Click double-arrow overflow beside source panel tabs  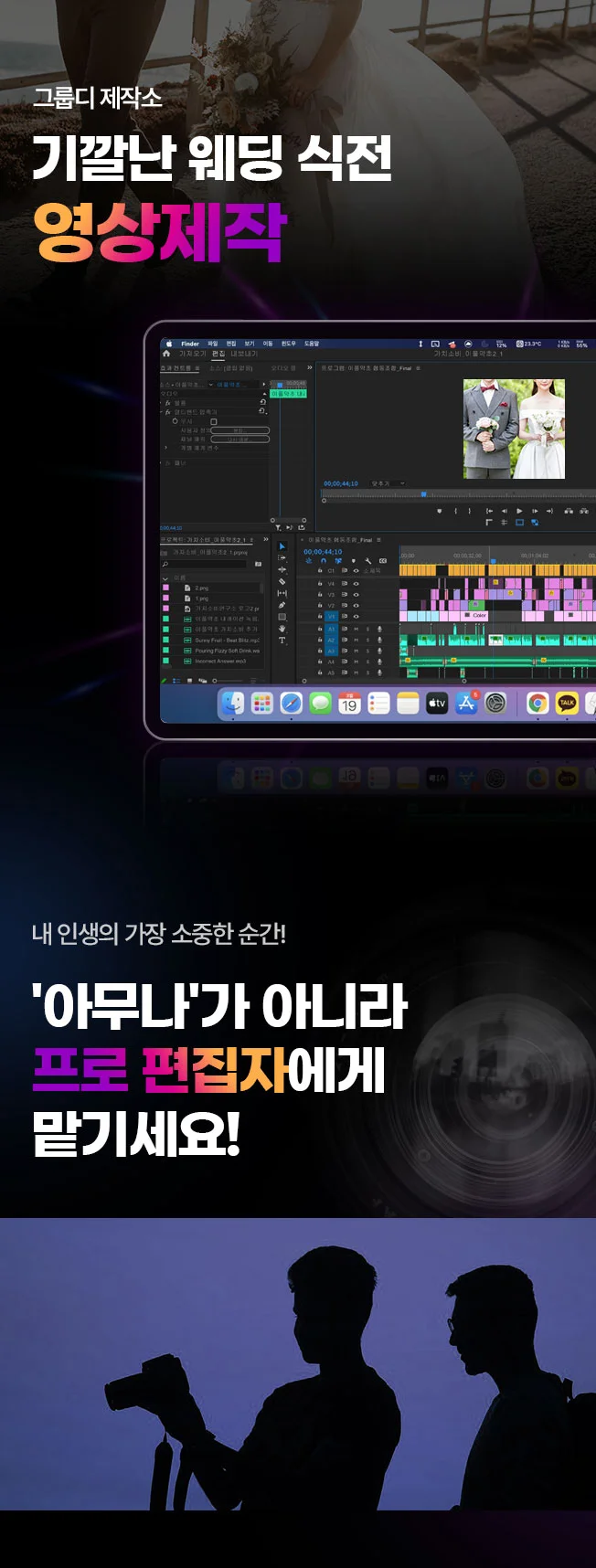(309, 367)
